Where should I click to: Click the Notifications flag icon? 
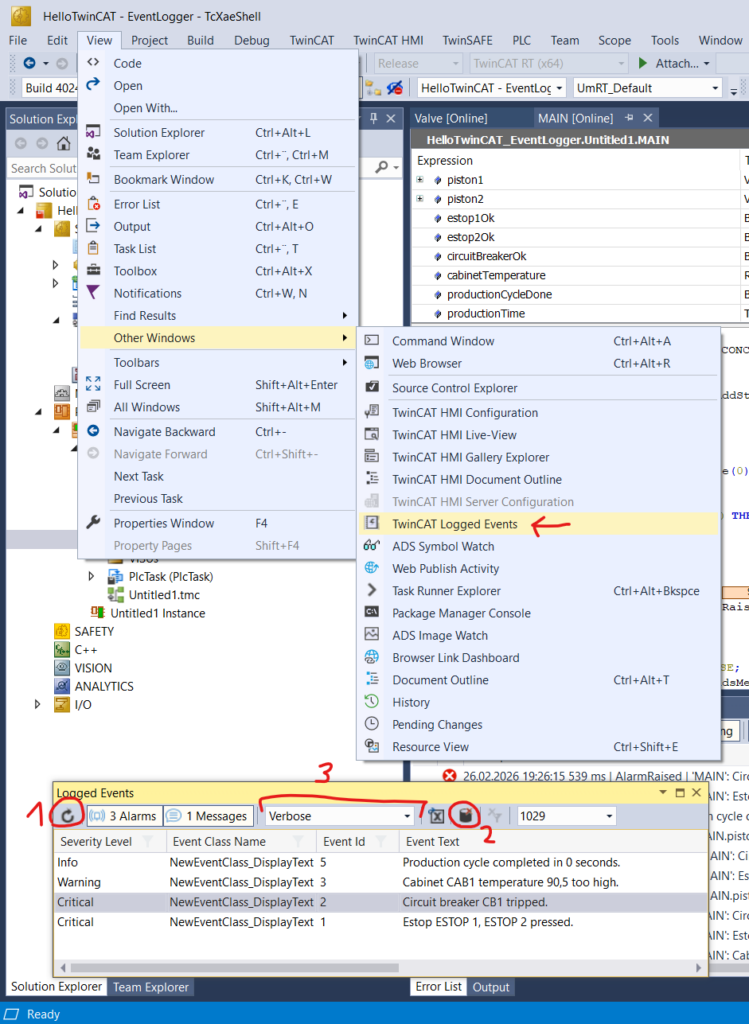coord(93,293)
